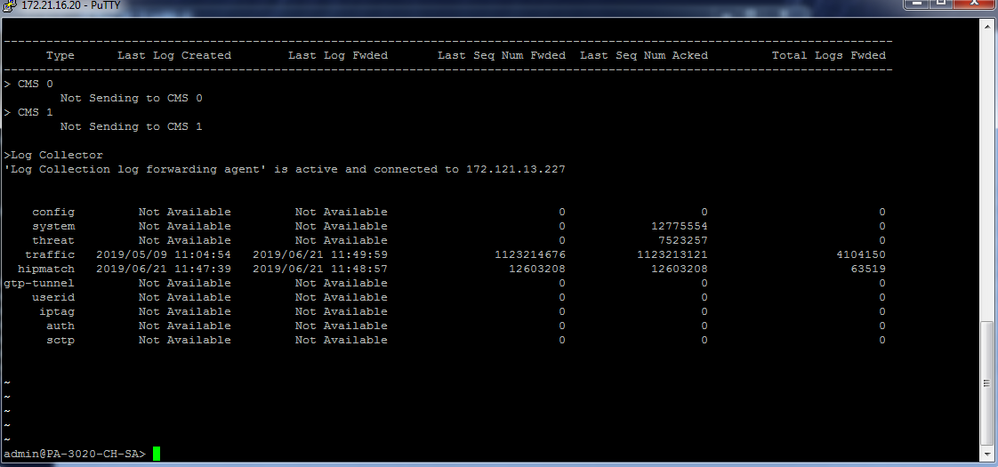Click the 'gtp-tunnel' log type row label

(x=39, y=283)
